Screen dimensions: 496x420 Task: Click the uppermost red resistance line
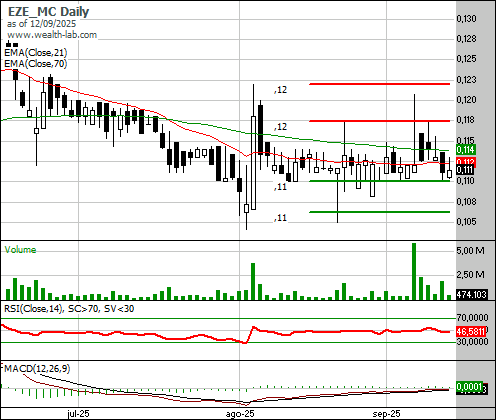[379, 84]
